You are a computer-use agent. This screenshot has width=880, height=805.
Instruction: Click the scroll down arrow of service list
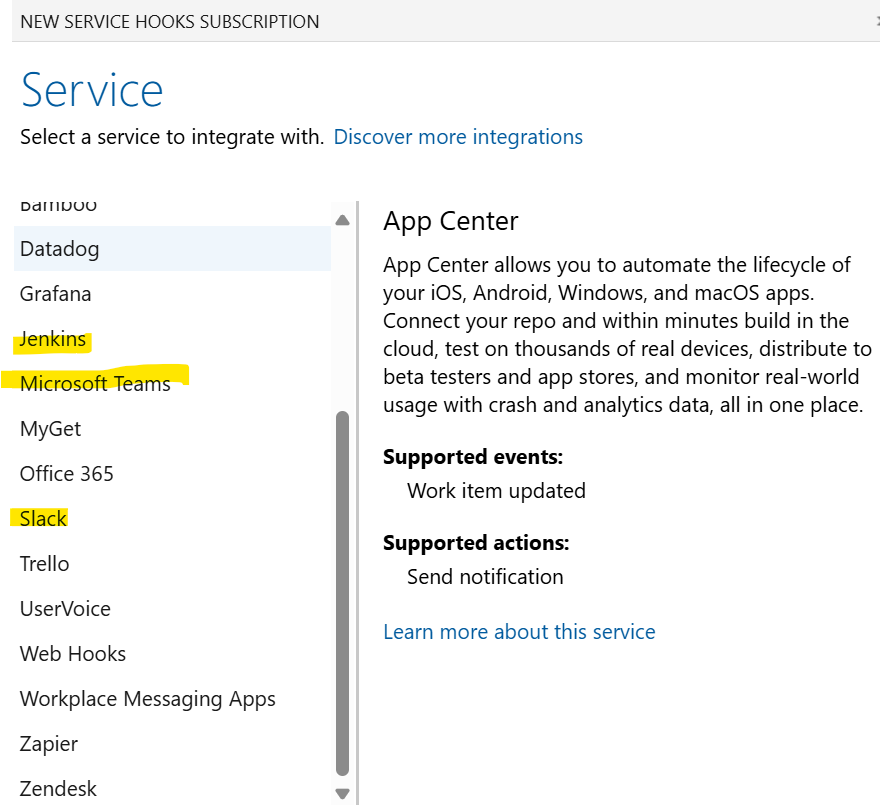tap(342, 793)
